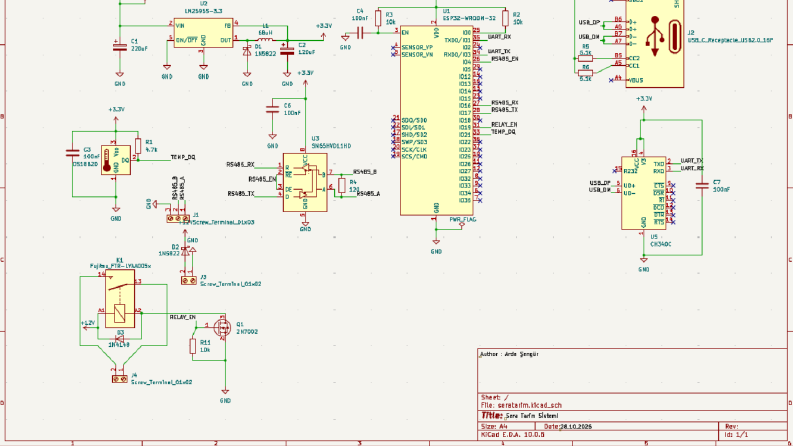Select the GND symbol below ESP32 module

(x=436, y=246)
